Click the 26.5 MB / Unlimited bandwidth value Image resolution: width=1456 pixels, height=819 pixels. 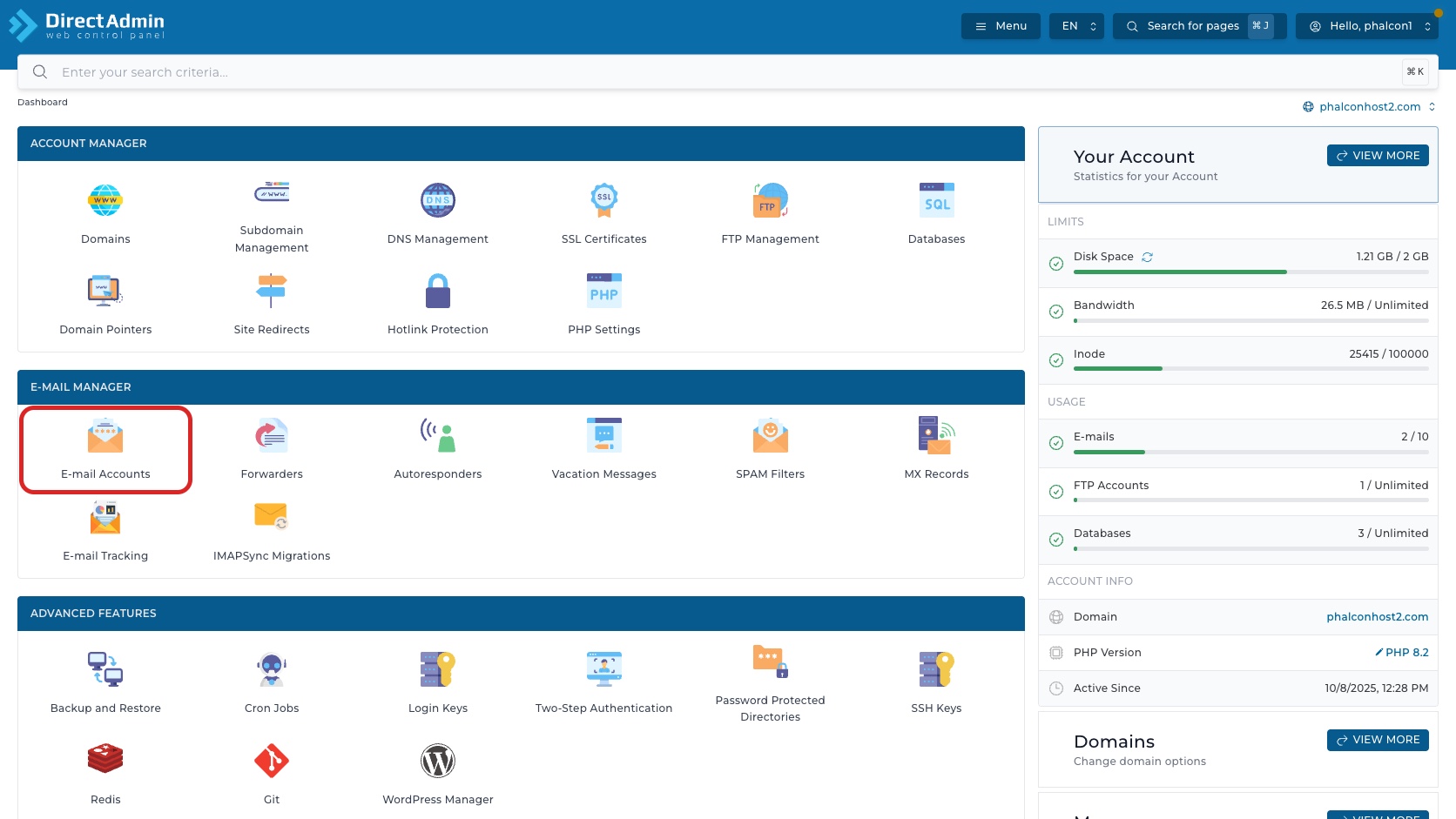[x=1374, y=305]
